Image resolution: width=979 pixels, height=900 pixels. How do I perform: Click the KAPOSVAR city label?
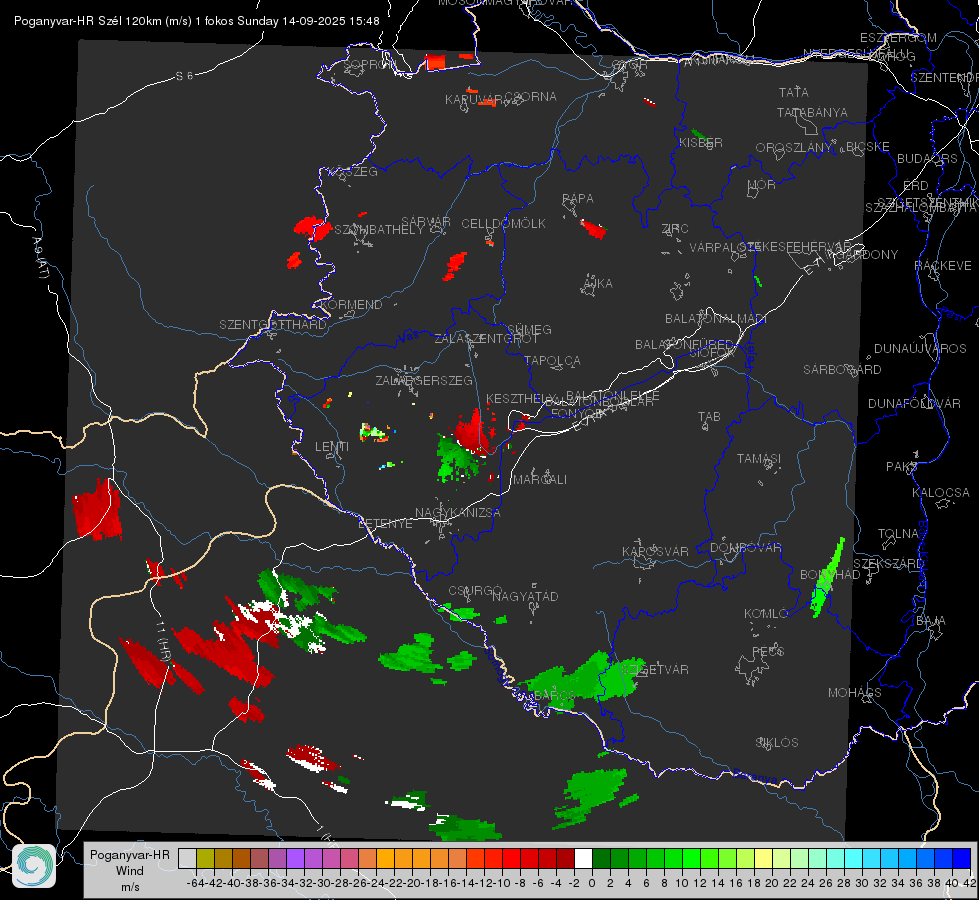pyautogui.click(x=655, y=551)
